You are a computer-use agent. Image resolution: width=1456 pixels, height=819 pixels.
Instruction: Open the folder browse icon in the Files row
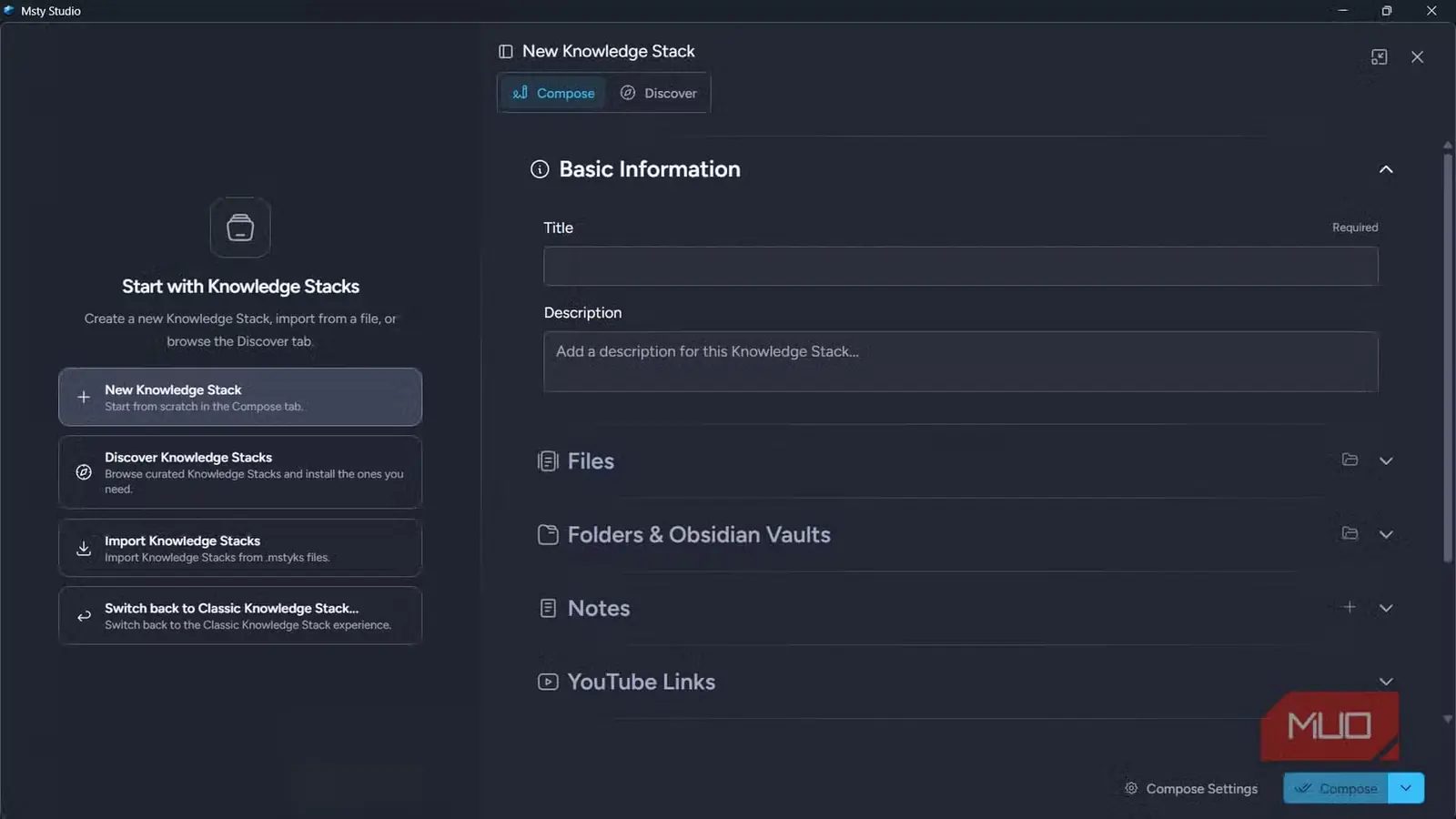1350,460
